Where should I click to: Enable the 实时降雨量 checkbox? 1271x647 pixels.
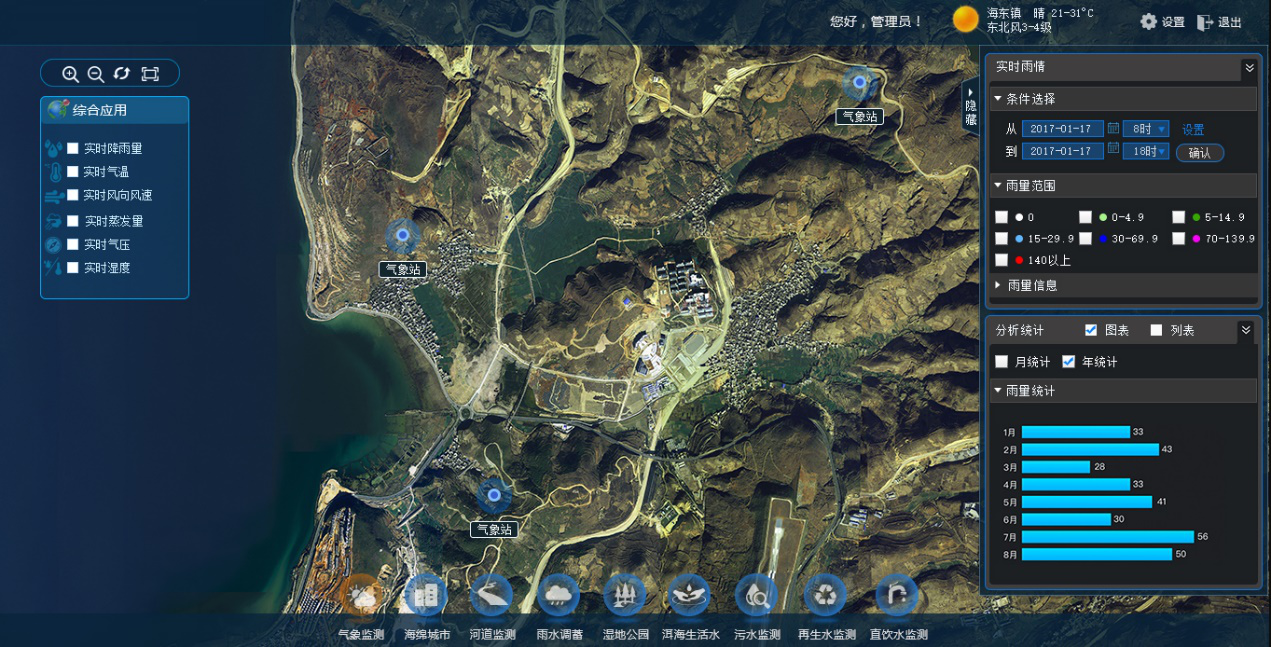click(x=73, y=148)
